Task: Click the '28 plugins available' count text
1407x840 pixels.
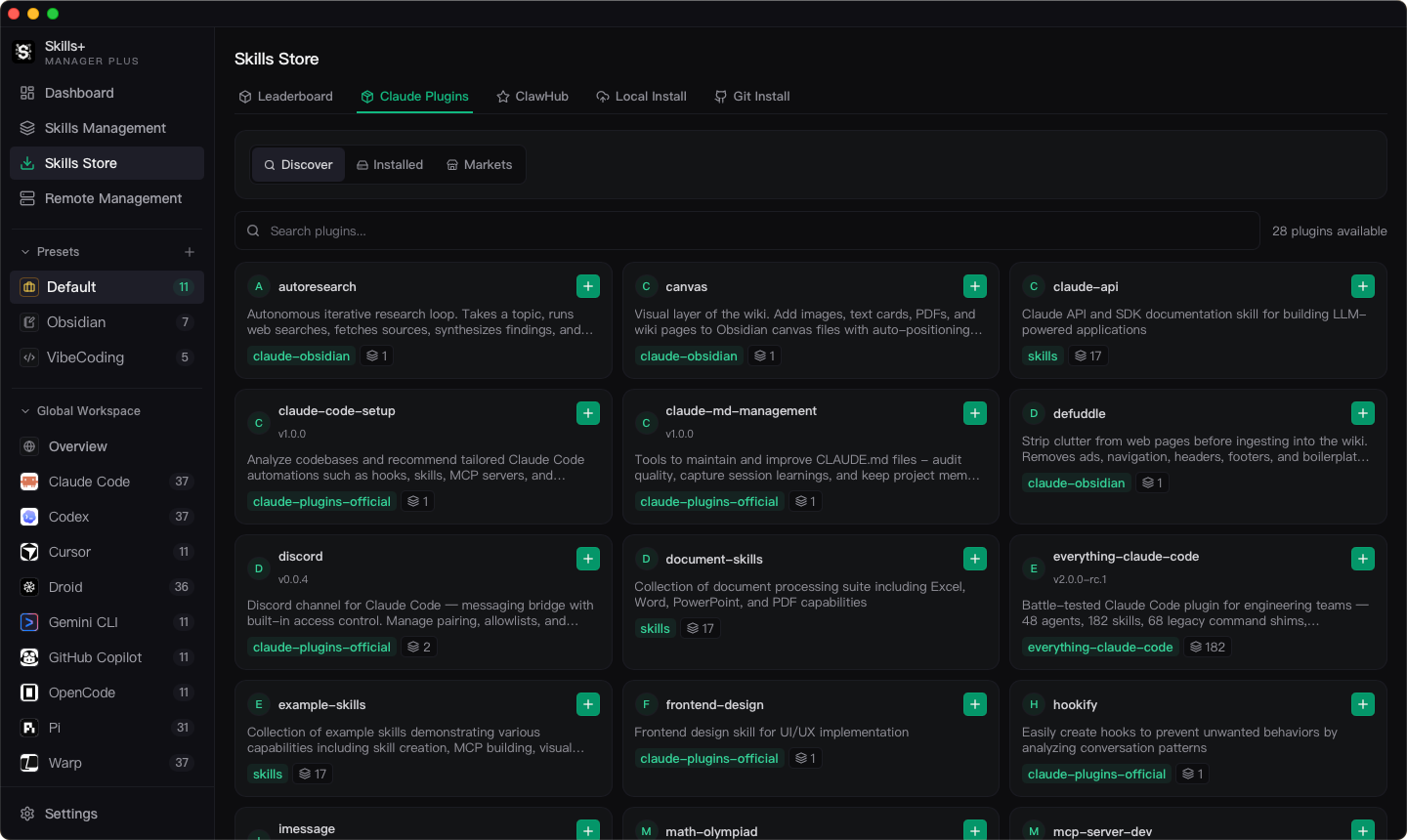Action: (1330, 231)
